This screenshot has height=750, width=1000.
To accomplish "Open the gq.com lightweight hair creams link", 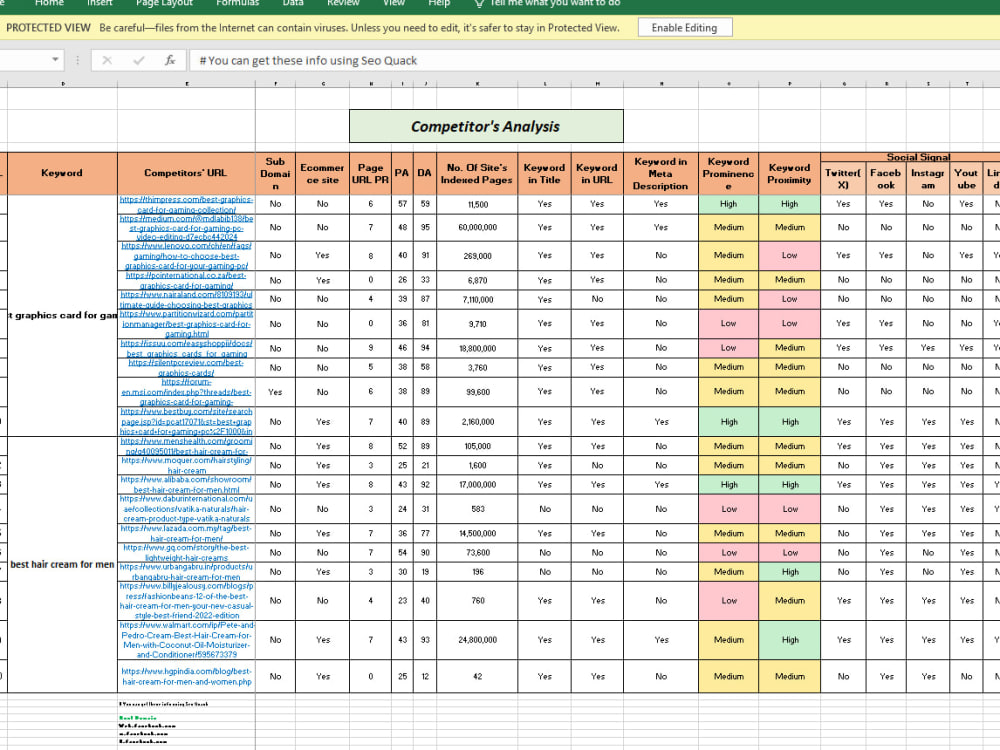I will [186, 552].
